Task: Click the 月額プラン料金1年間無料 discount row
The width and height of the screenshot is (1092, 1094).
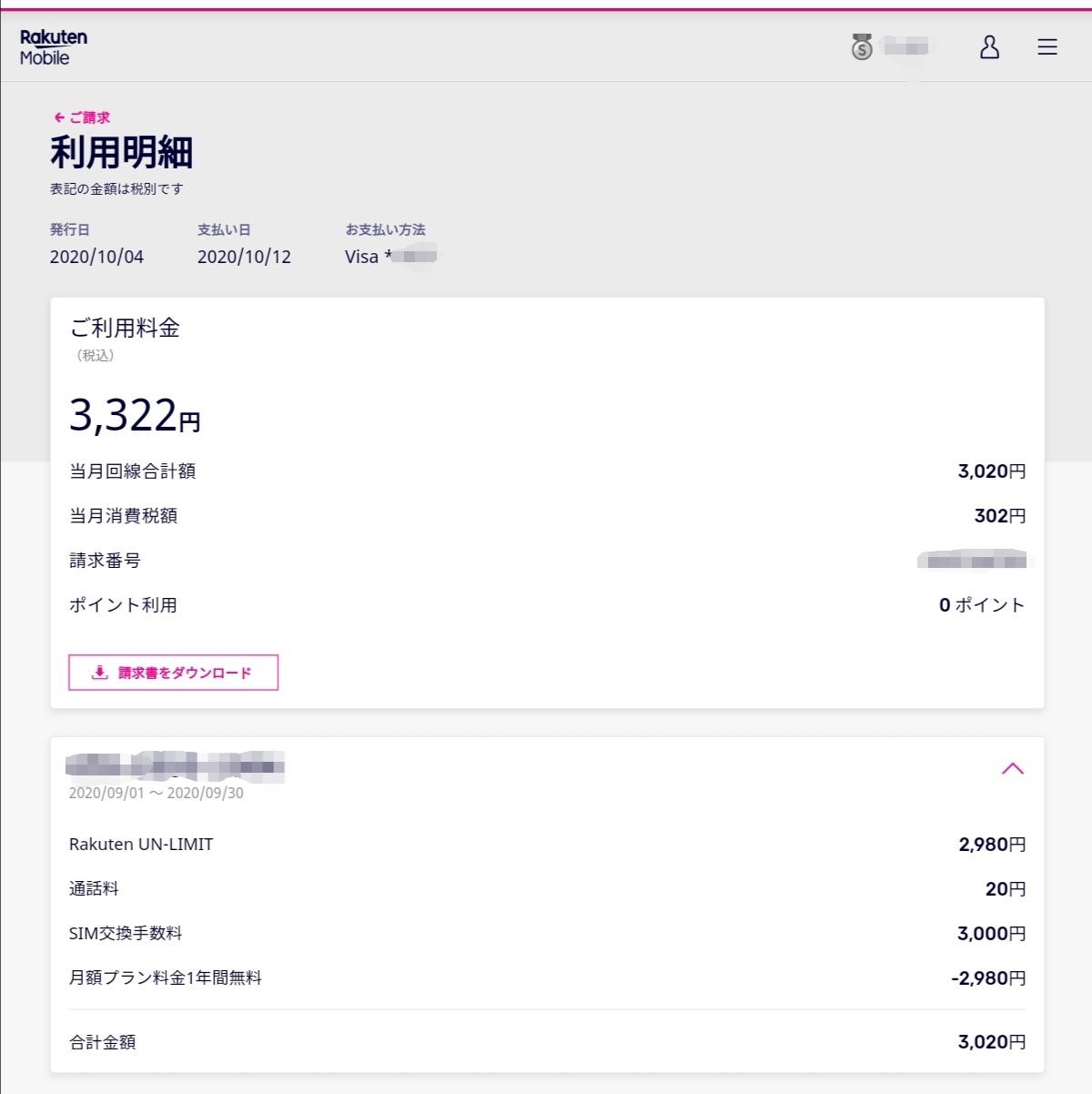Action: coord(166,978)
